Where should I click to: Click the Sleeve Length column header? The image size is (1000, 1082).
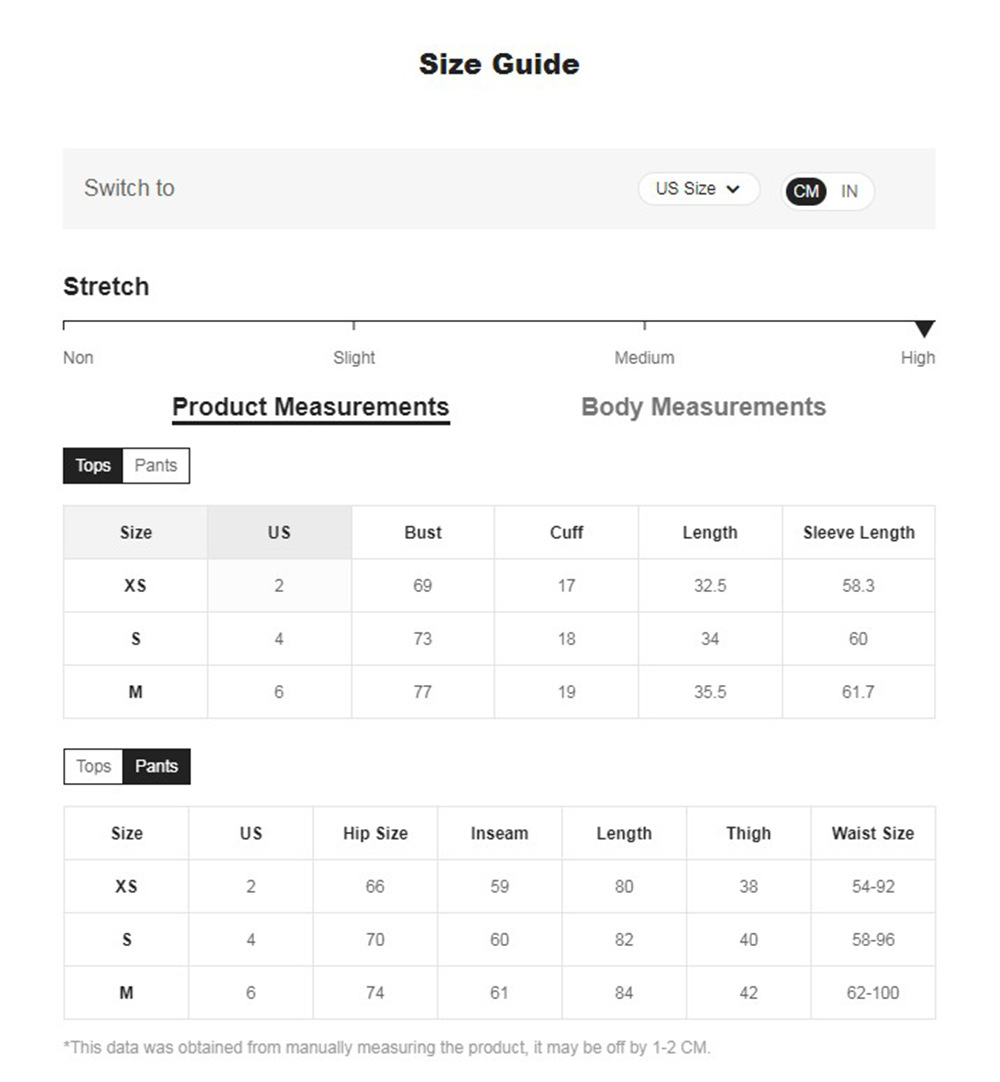point(858,533)
